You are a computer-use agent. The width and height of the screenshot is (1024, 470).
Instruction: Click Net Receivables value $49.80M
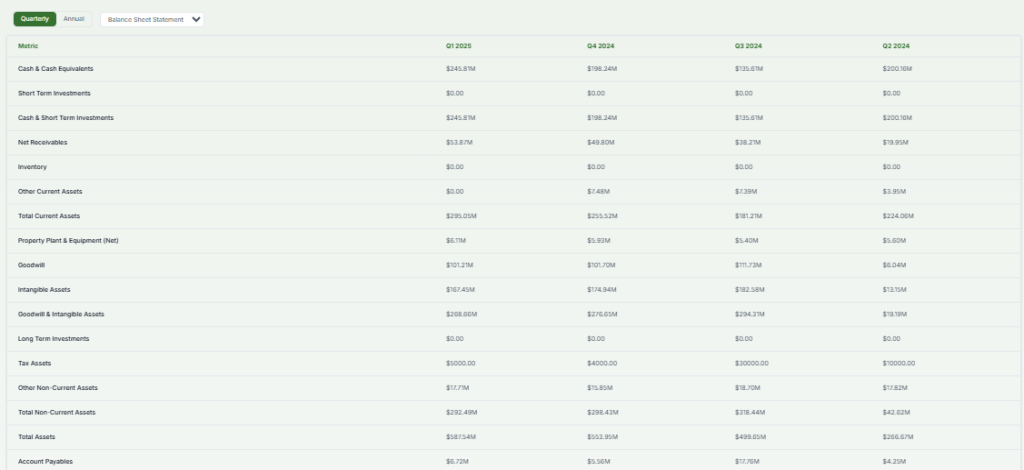601,142
